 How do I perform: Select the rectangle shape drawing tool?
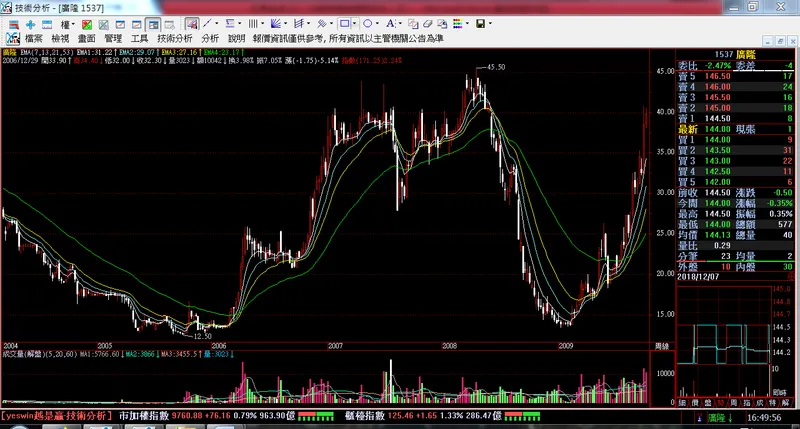(x=344, y=23)
